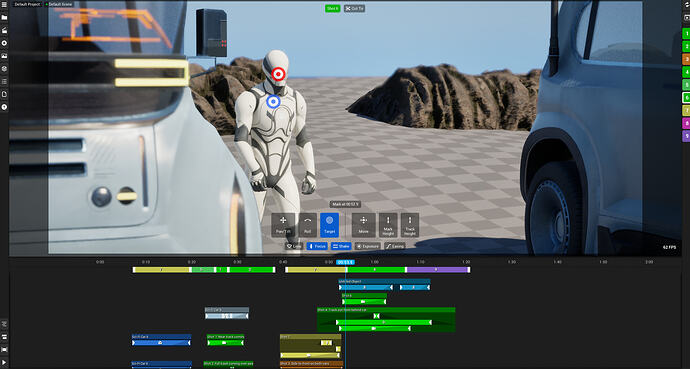Click the 62 FPS readout in viewport
690x369 pixels.
pos(669,248)
